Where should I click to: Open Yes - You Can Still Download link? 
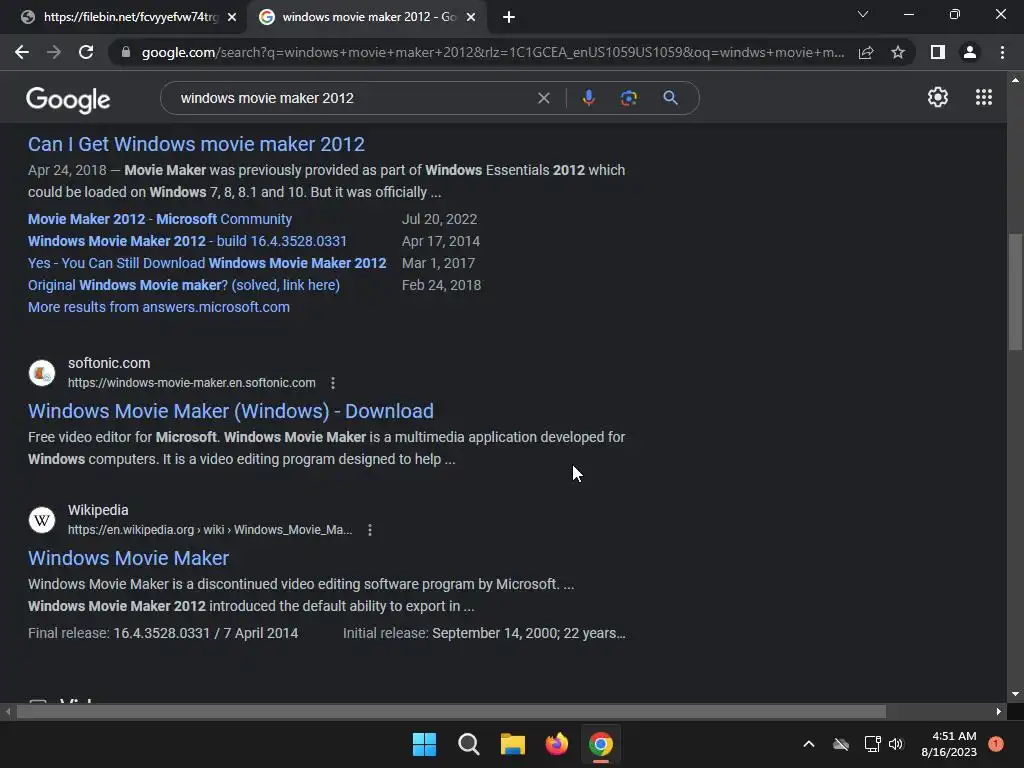pyautogui.click(x=207, y=263)
